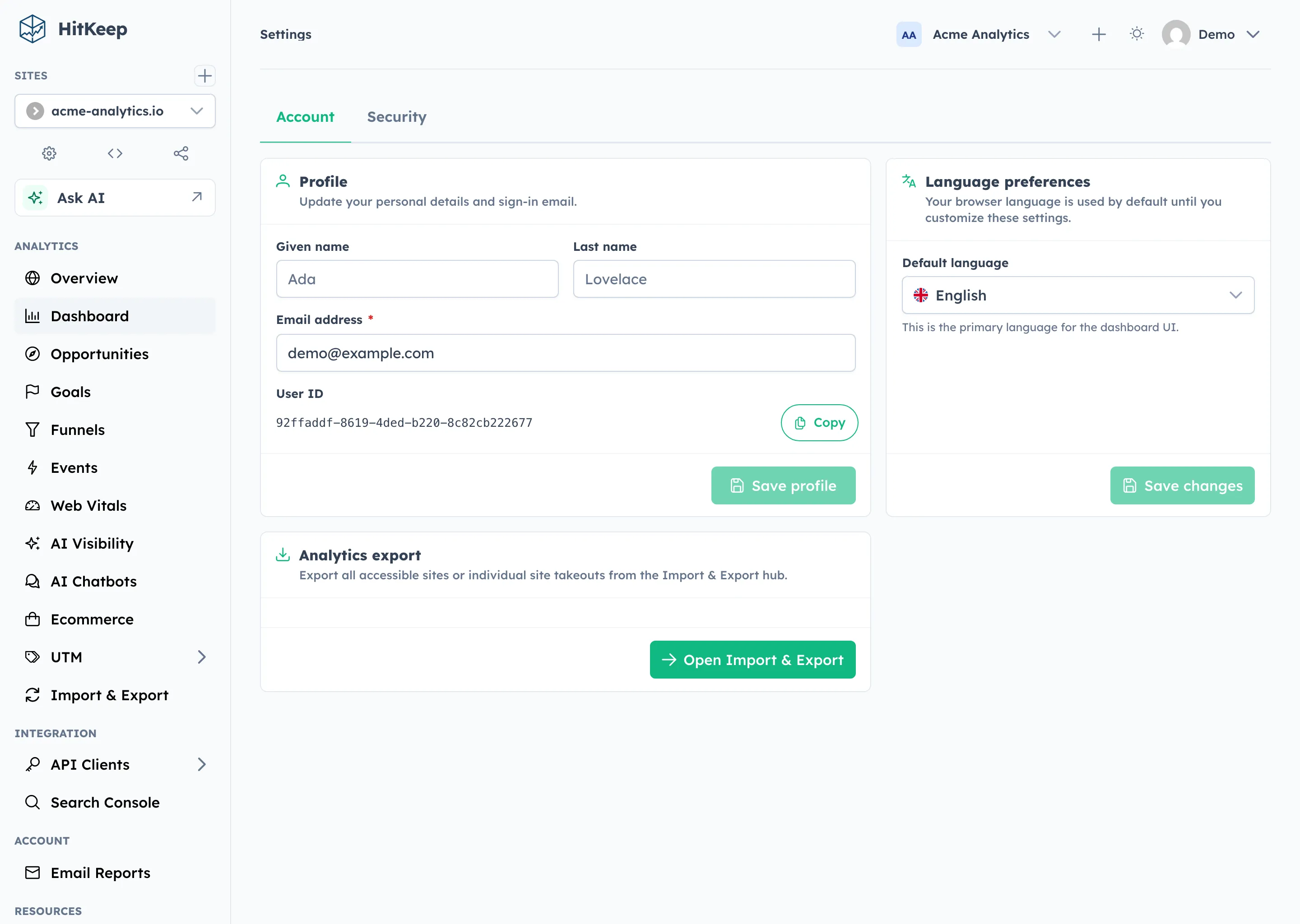Open the Acme Analytics team dropdown

tap(979, 35)
